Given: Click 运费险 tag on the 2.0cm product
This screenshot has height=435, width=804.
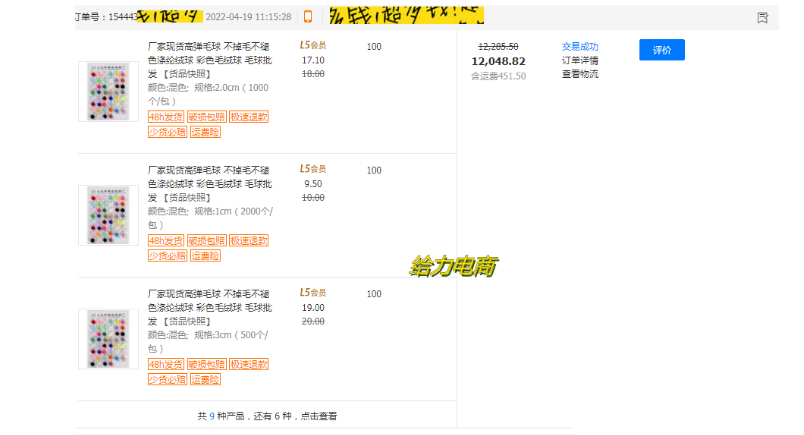Looking at the screenshot, I should point(205,131).
